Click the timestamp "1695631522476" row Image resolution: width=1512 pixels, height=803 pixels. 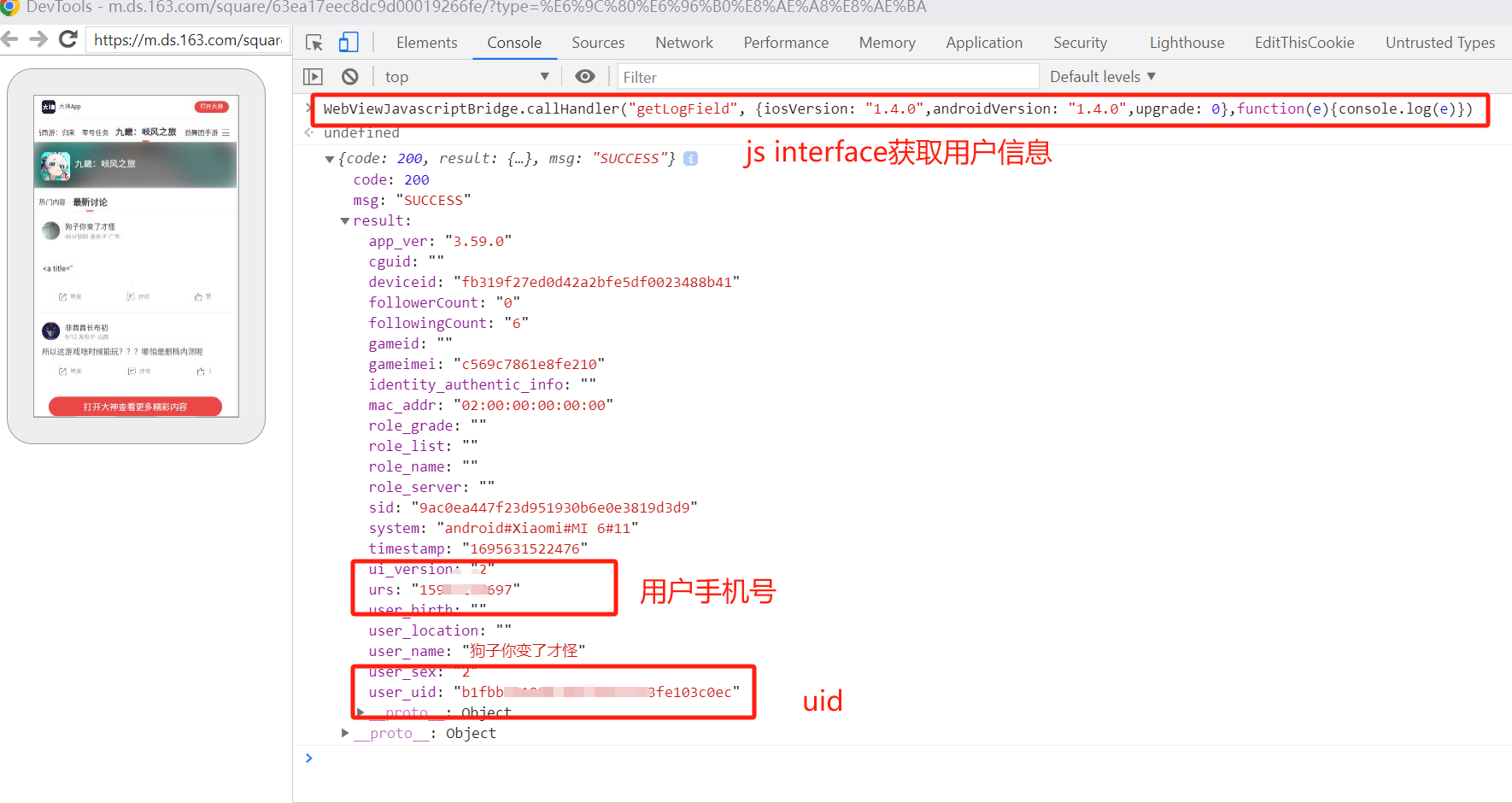point(478,548)
